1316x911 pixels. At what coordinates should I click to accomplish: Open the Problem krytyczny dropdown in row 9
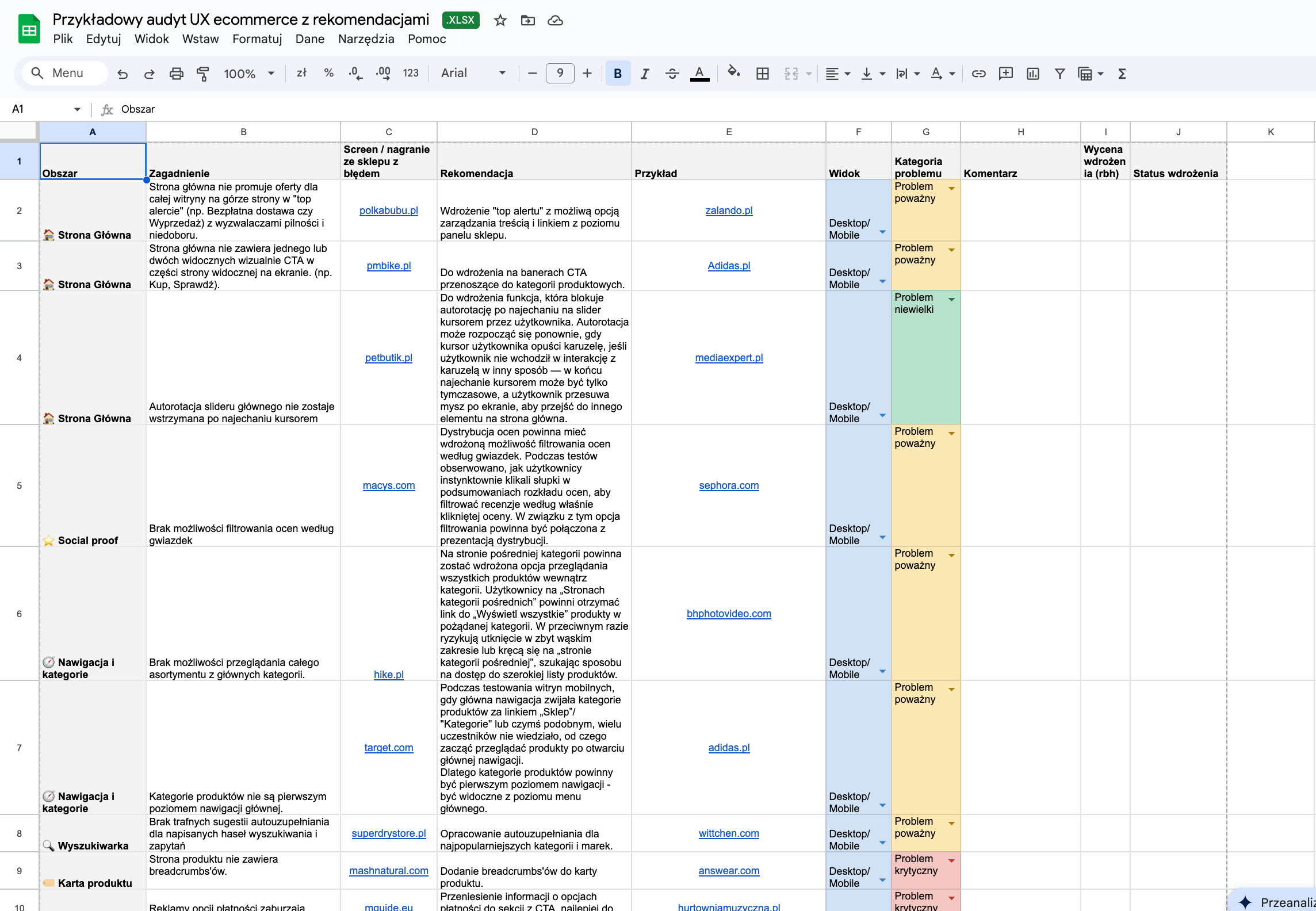pyautogui.click(x=951, y=861)
